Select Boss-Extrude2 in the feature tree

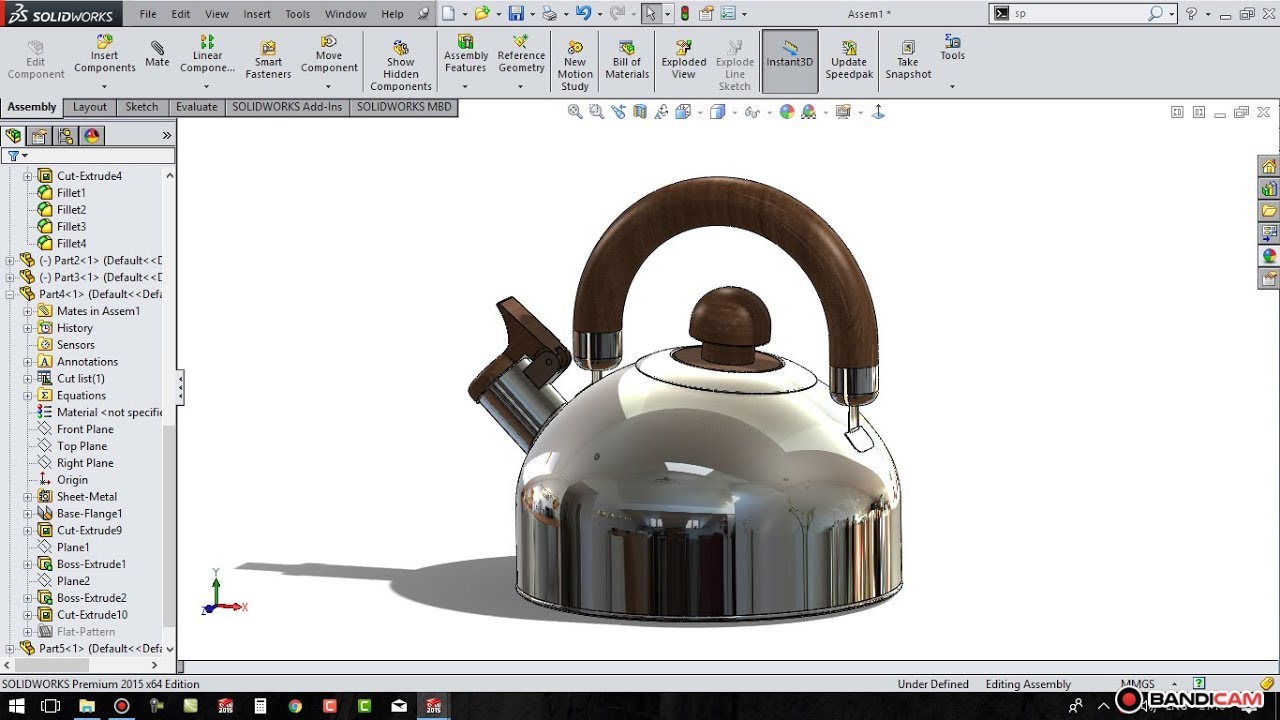(91, 598)
